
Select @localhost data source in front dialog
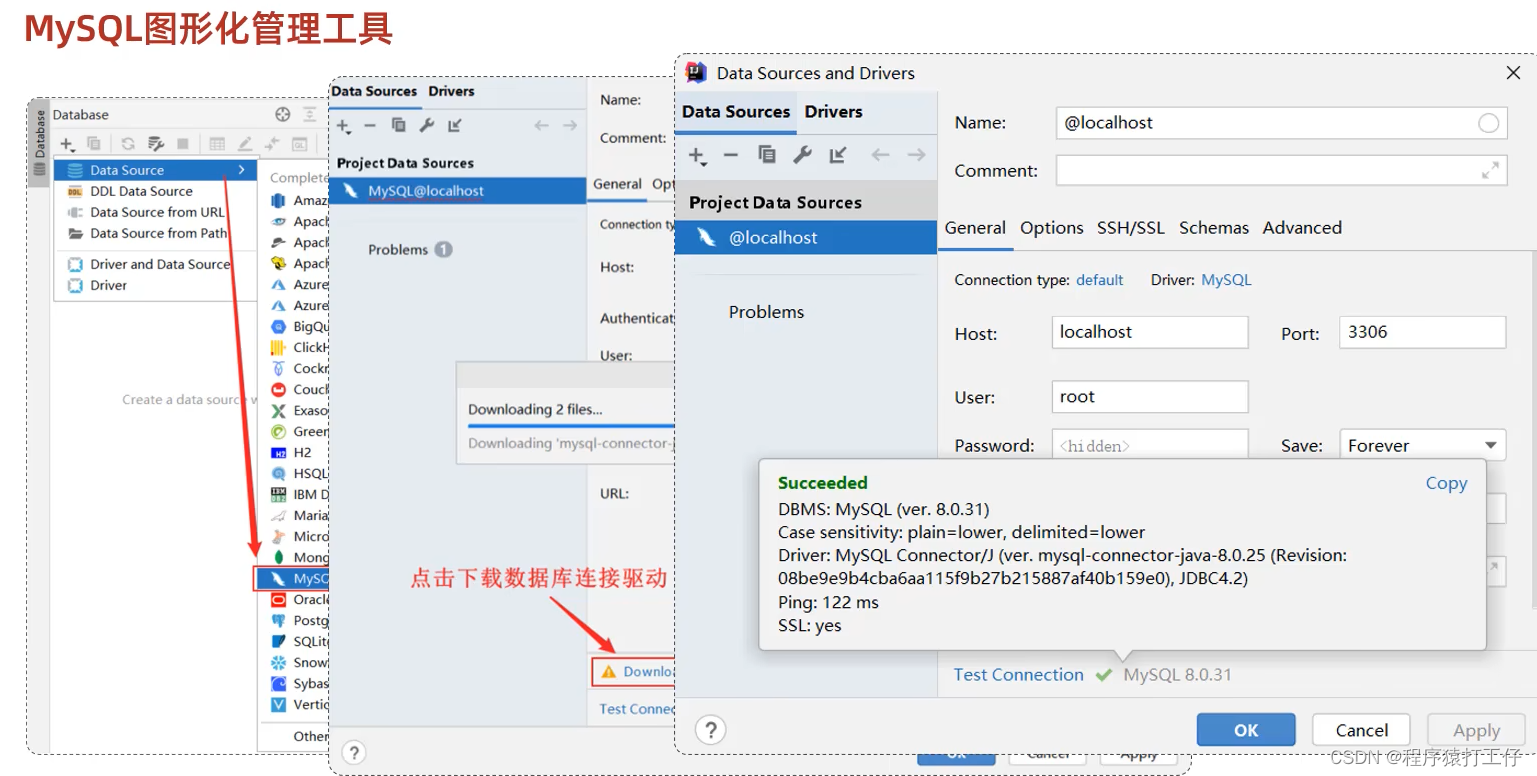[x=806, y=238]
